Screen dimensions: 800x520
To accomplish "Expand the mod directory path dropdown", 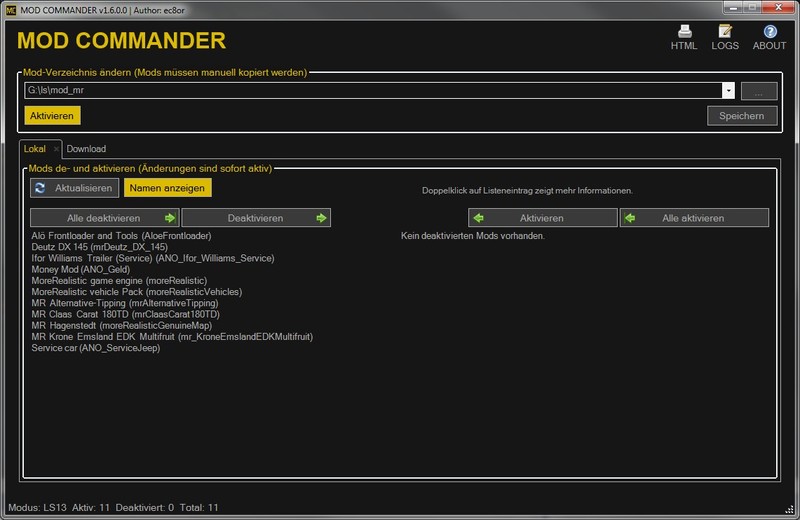I will coord(728,91).
